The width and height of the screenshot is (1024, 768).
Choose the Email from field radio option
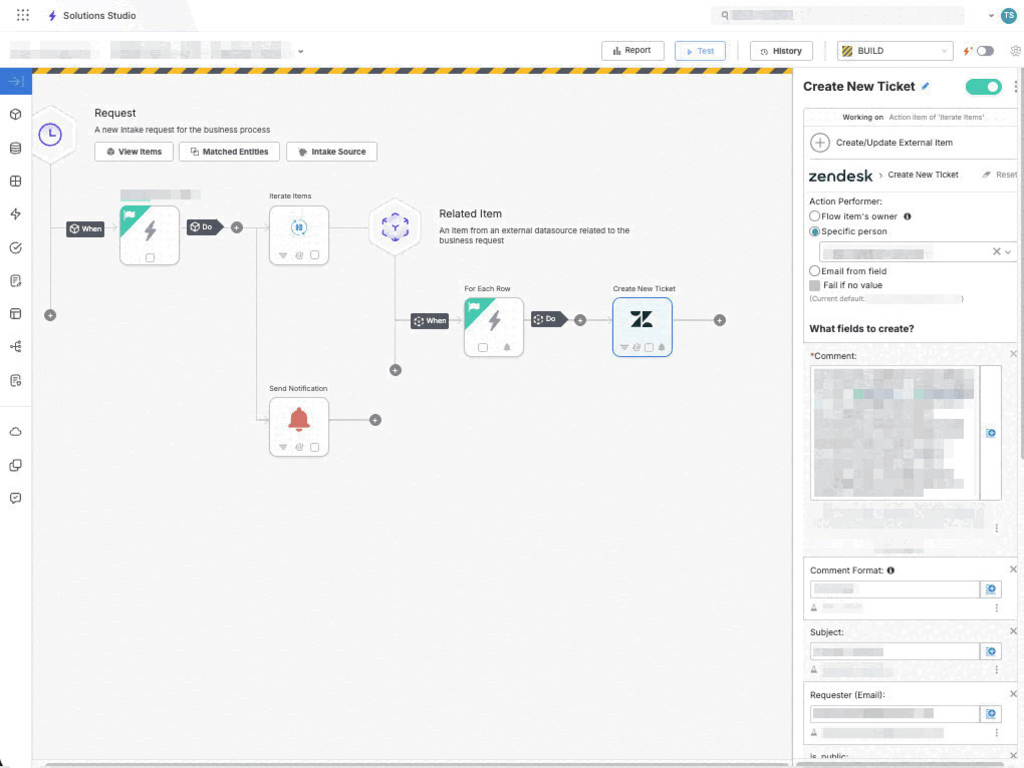814,271
